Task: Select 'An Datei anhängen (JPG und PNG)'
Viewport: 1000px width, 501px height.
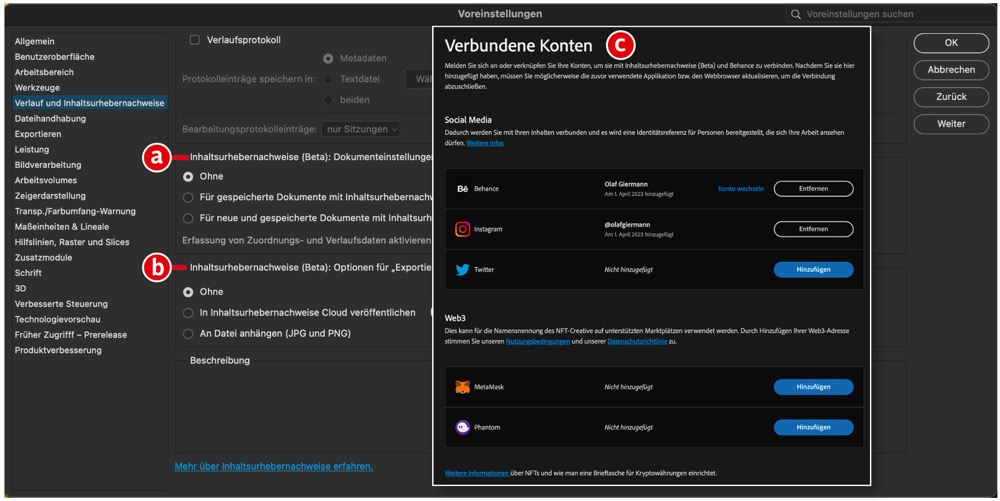Action: pos(188,334)
